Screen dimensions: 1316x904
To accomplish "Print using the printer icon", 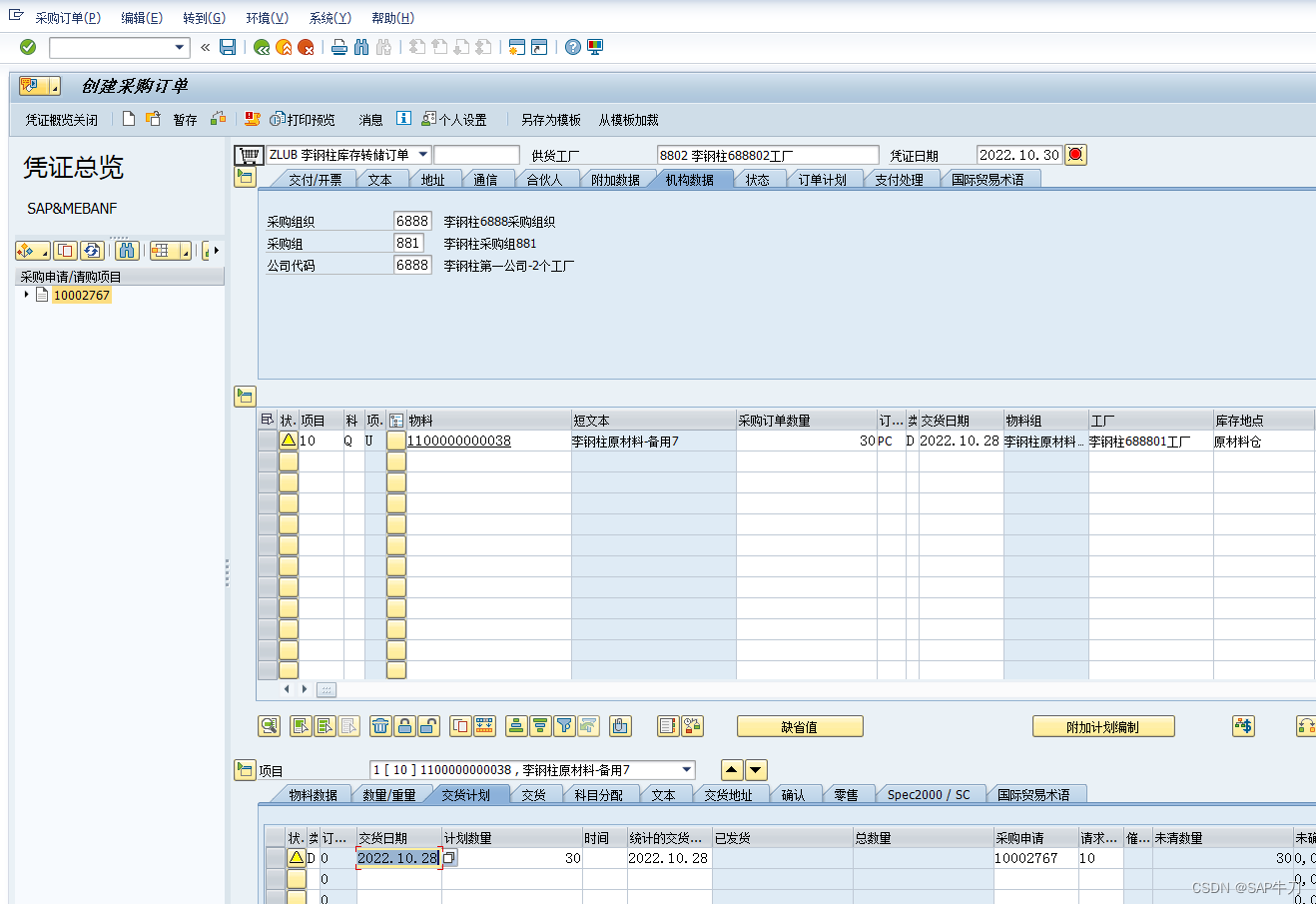I will click(x=339, y=47).
